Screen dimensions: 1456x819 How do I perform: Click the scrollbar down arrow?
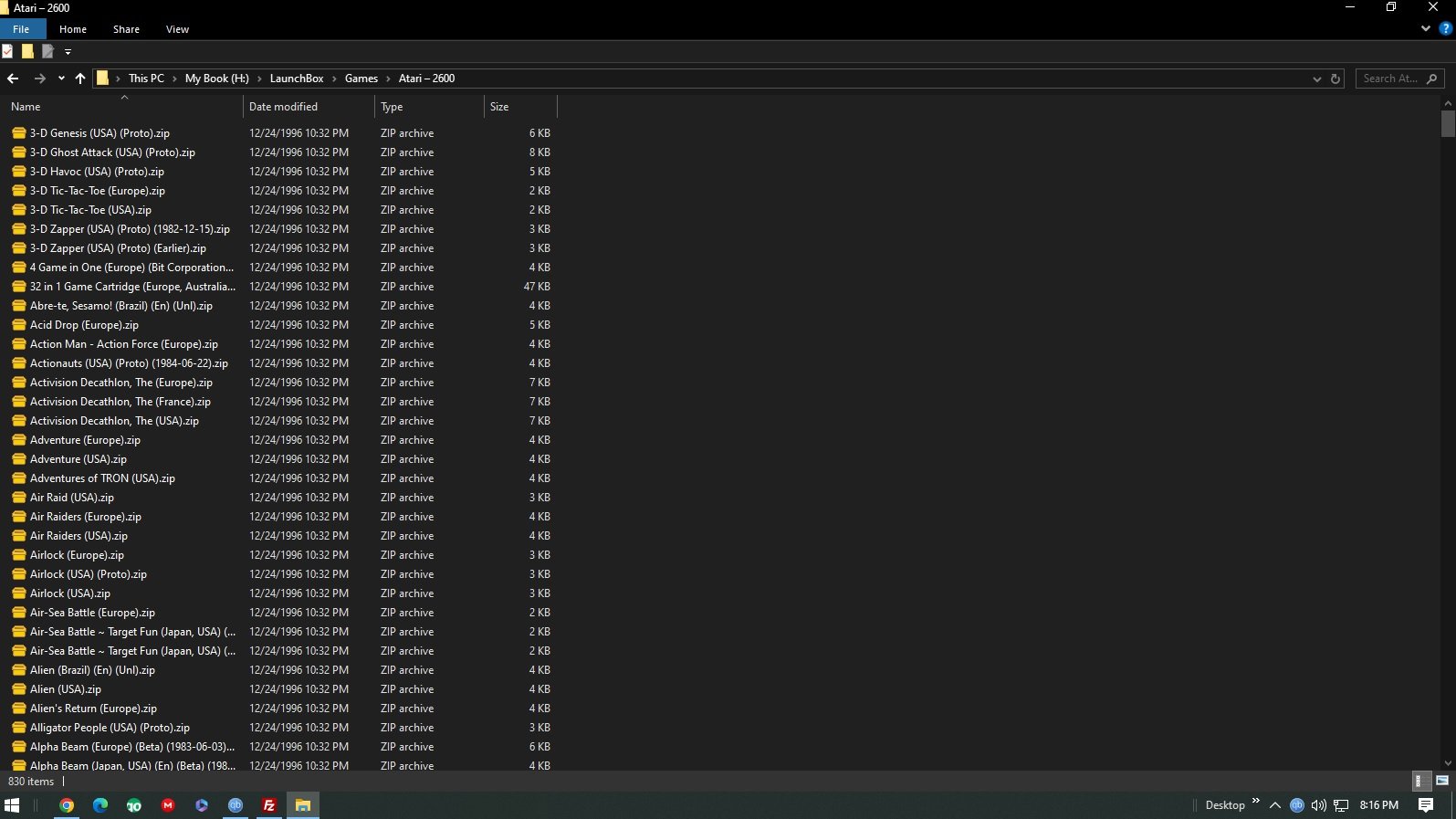1448,763
